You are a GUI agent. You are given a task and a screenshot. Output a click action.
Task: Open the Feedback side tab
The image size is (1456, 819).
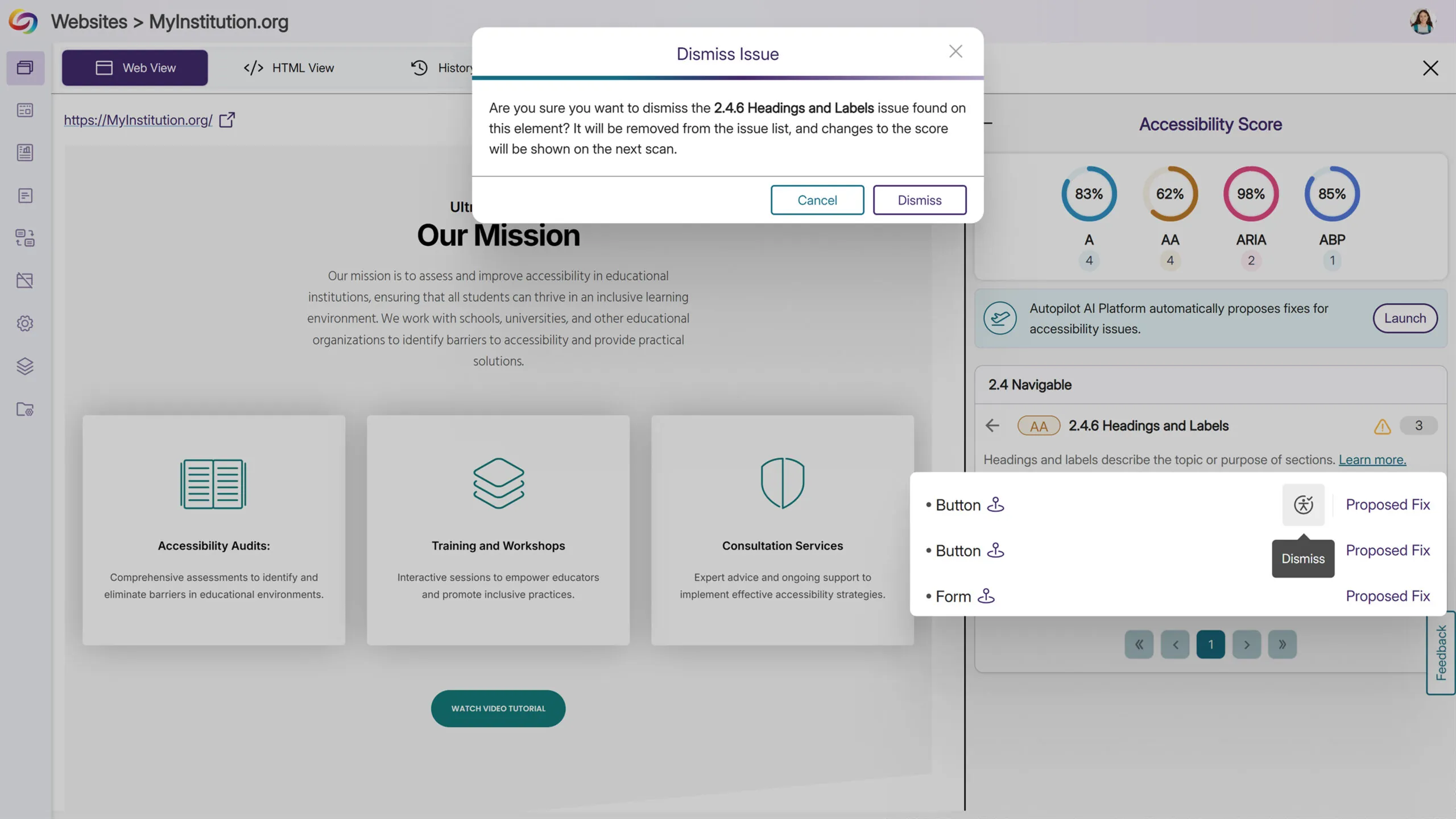tap(1441, 652)
